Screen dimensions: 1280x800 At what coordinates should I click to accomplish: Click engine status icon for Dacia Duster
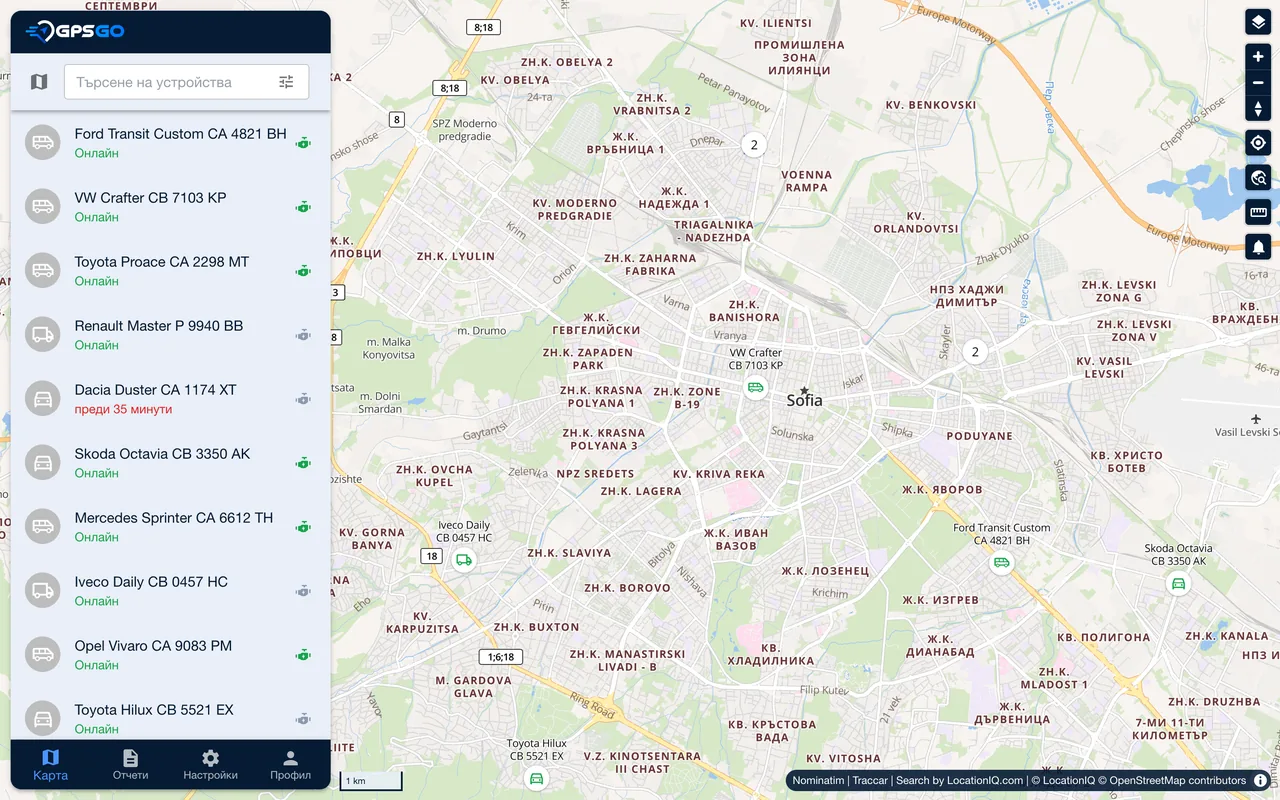pyautogui.click(x=303, y=399)
